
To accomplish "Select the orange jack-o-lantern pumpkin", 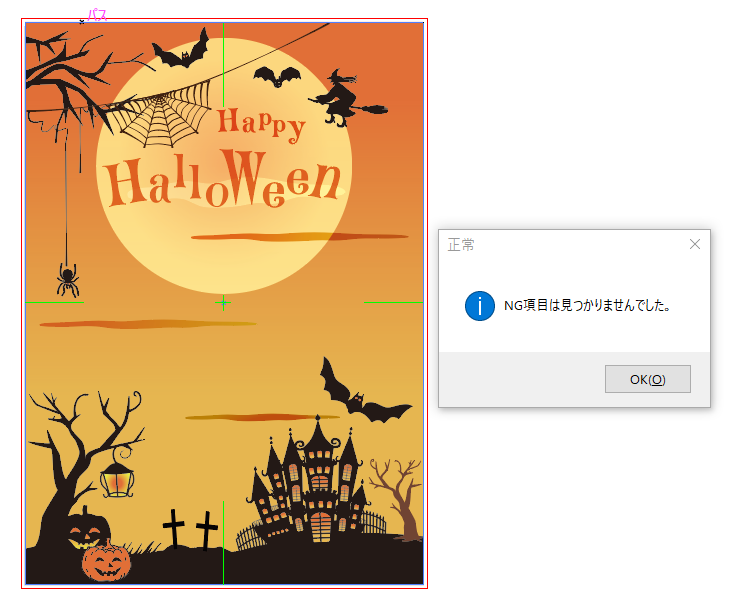I will tap(106, 562).
